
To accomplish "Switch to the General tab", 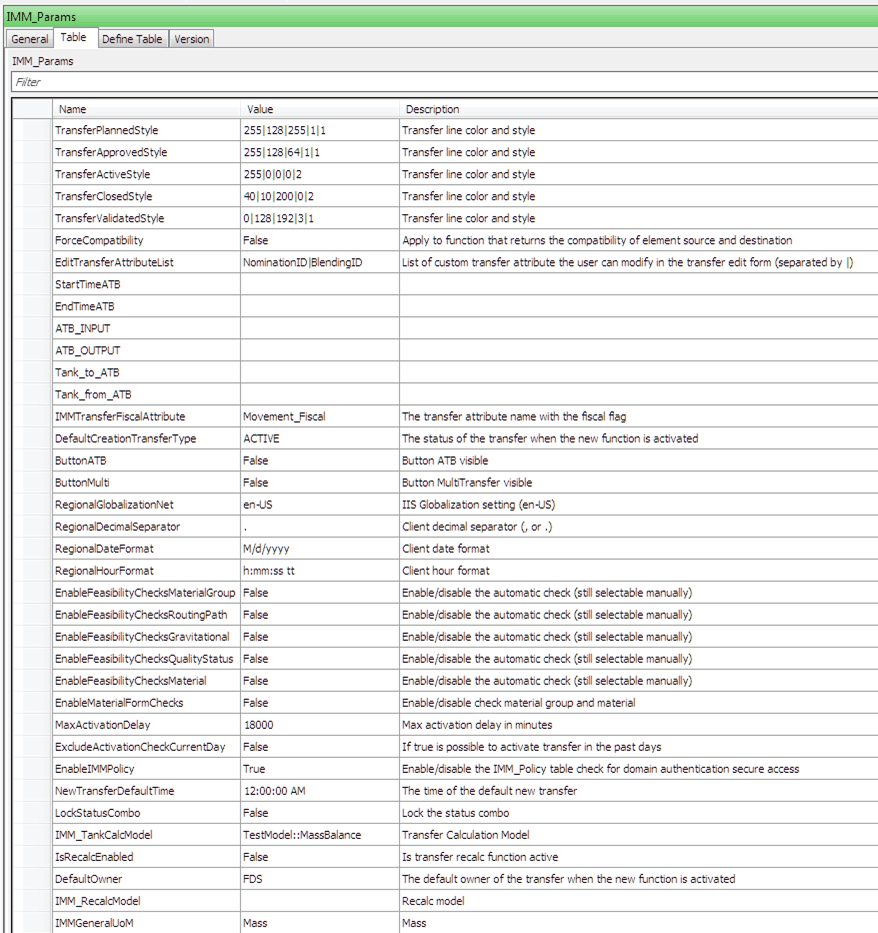I will coord(30,39).
